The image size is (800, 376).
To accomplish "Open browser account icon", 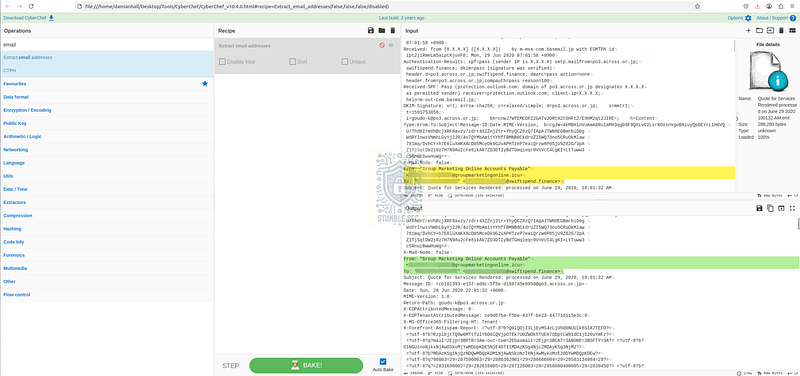I will (769, 6).
